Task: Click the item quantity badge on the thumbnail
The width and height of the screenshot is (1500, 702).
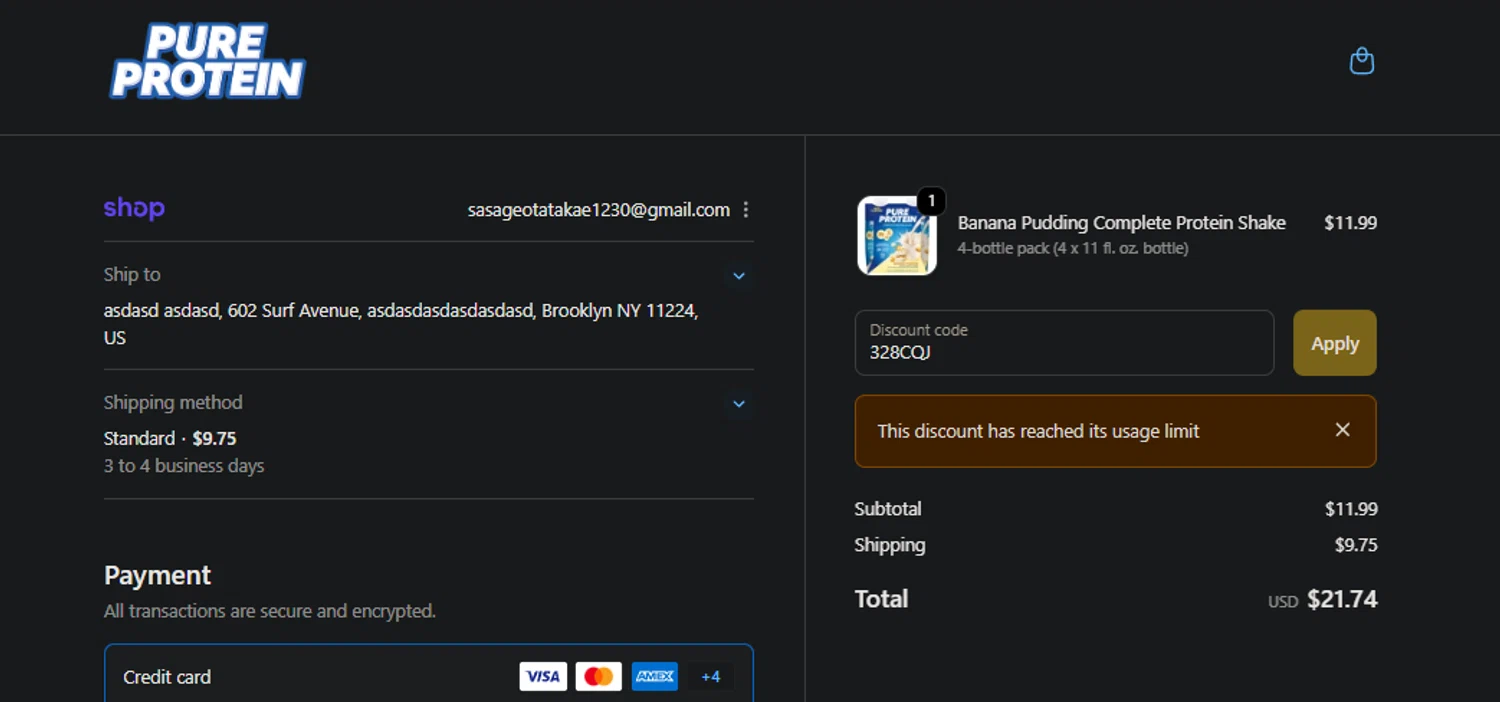Action: (x=931, y=201)
